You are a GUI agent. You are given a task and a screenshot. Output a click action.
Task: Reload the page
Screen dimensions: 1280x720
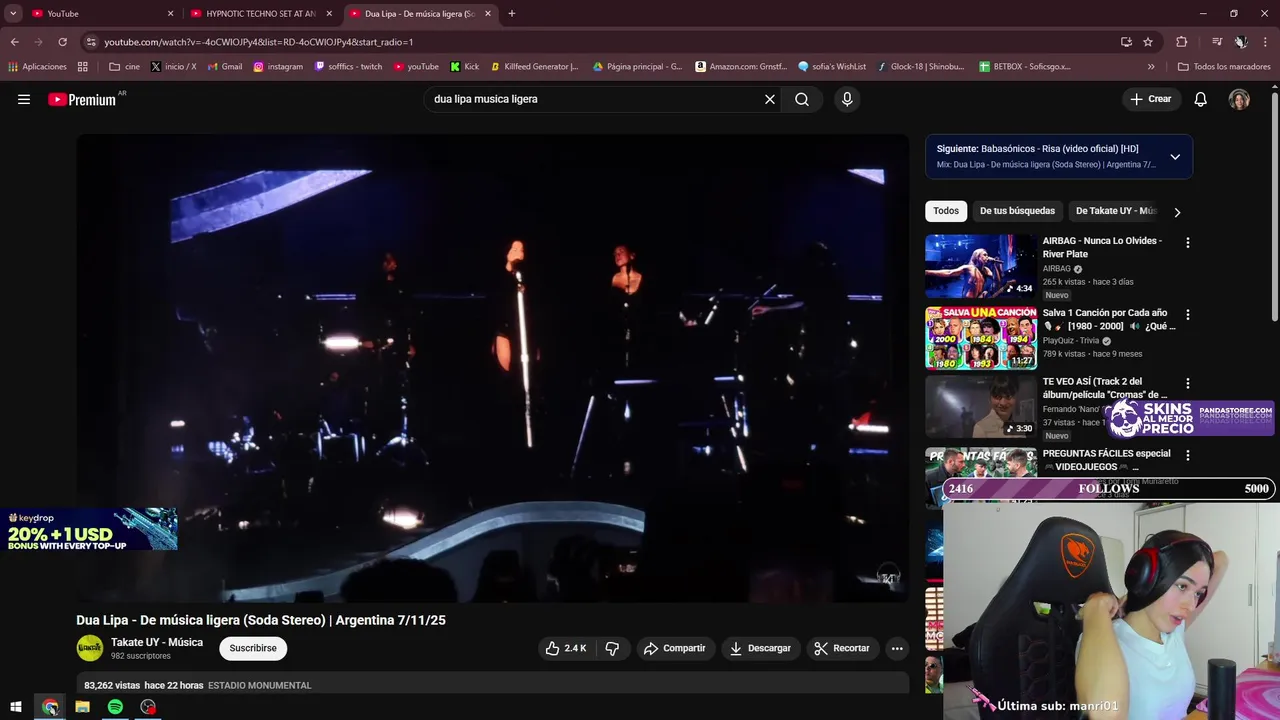[x=62, y=42]
